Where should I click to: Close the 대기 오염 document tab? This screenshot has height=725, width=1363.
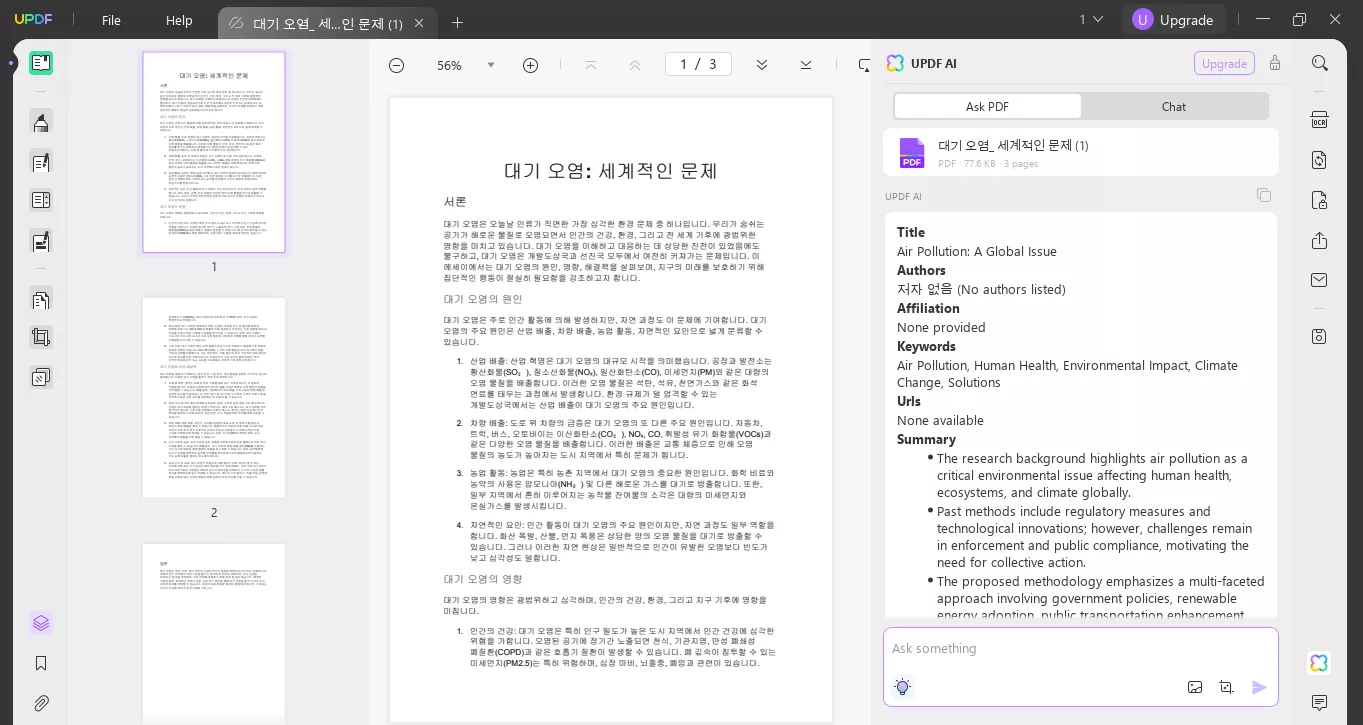419,23
